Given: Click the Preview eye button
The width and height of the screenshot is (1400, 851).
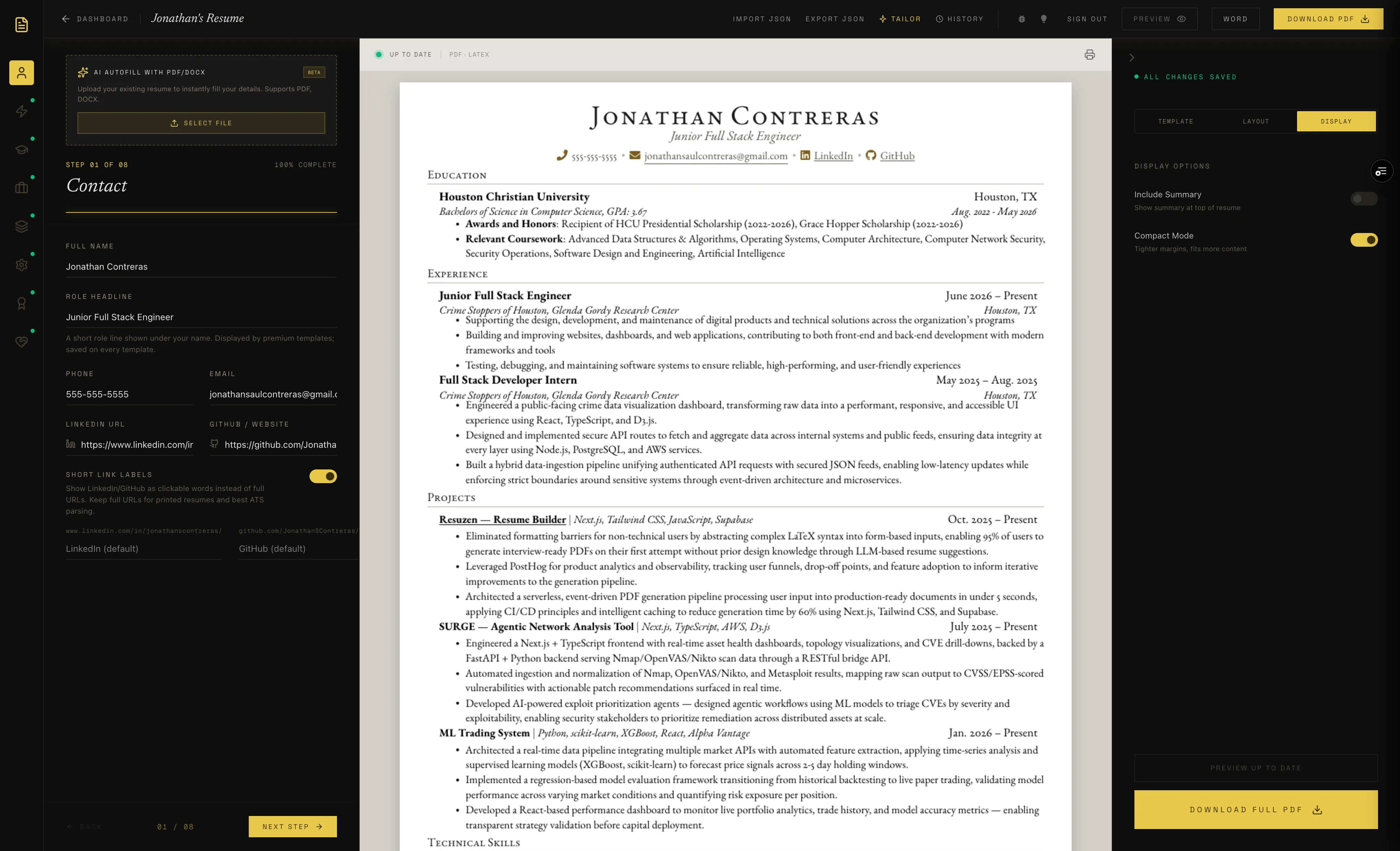Looking at the screenshot, I should 1159,19.
